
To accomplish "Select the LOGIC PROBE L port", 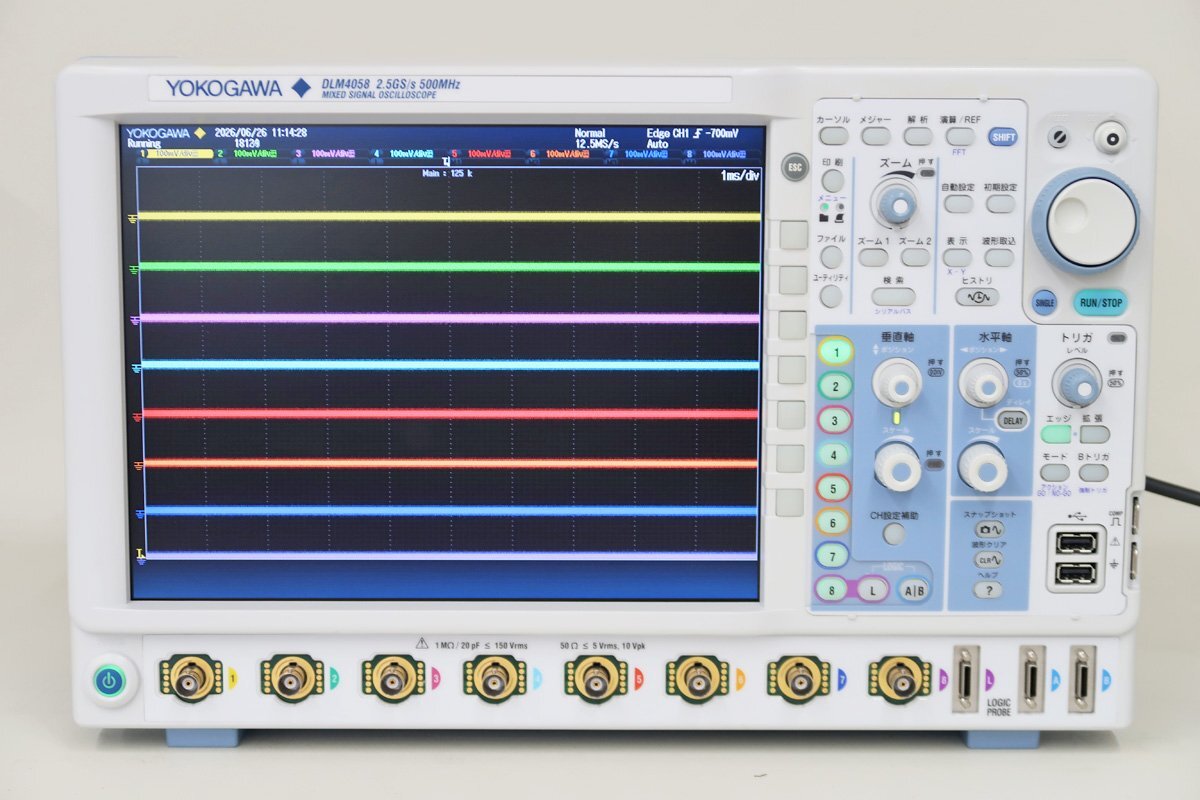I will (x=964, y=679).
